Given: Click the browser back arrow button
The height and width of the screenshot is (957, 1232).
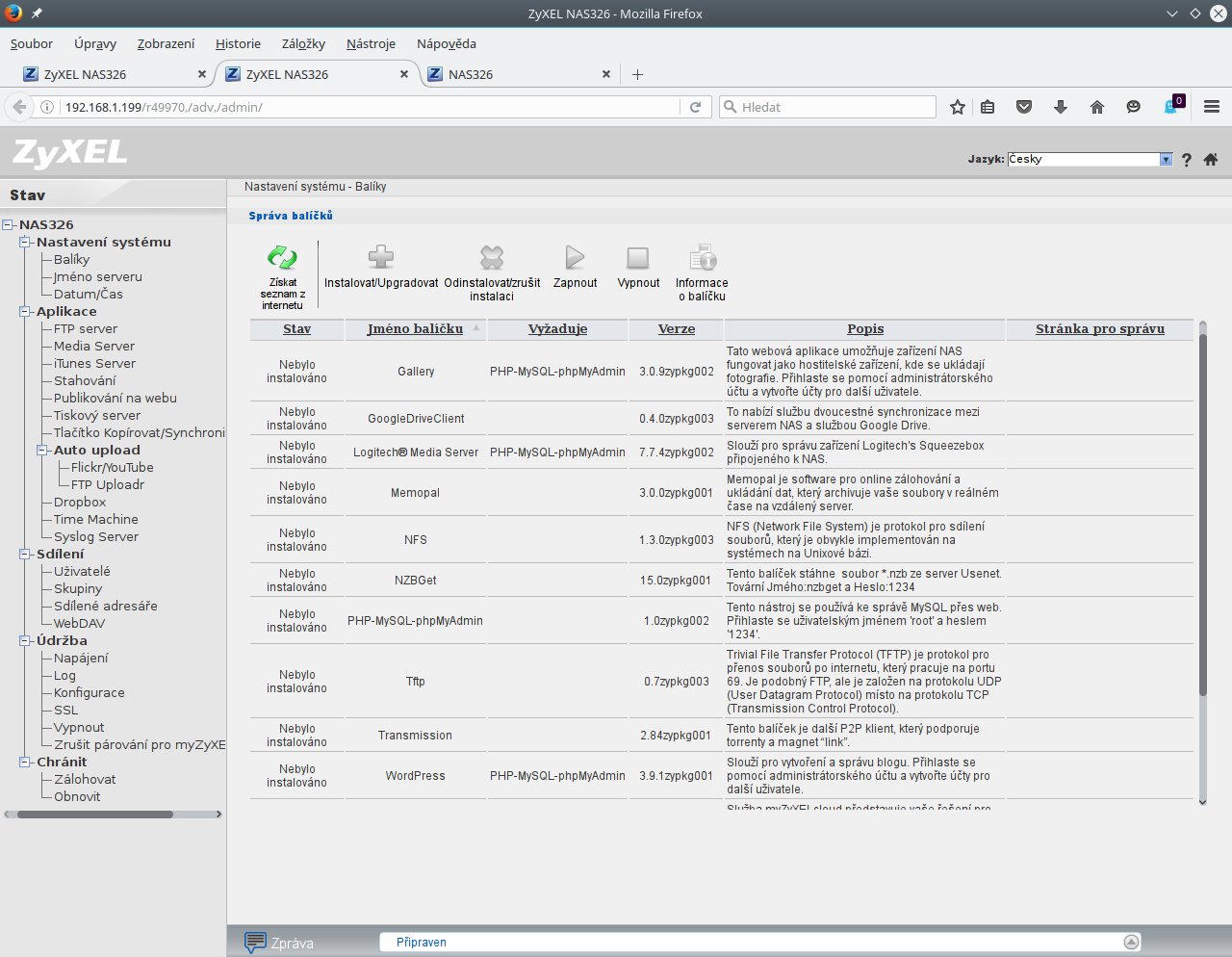Looking at the screenshot, I should 19,107.
